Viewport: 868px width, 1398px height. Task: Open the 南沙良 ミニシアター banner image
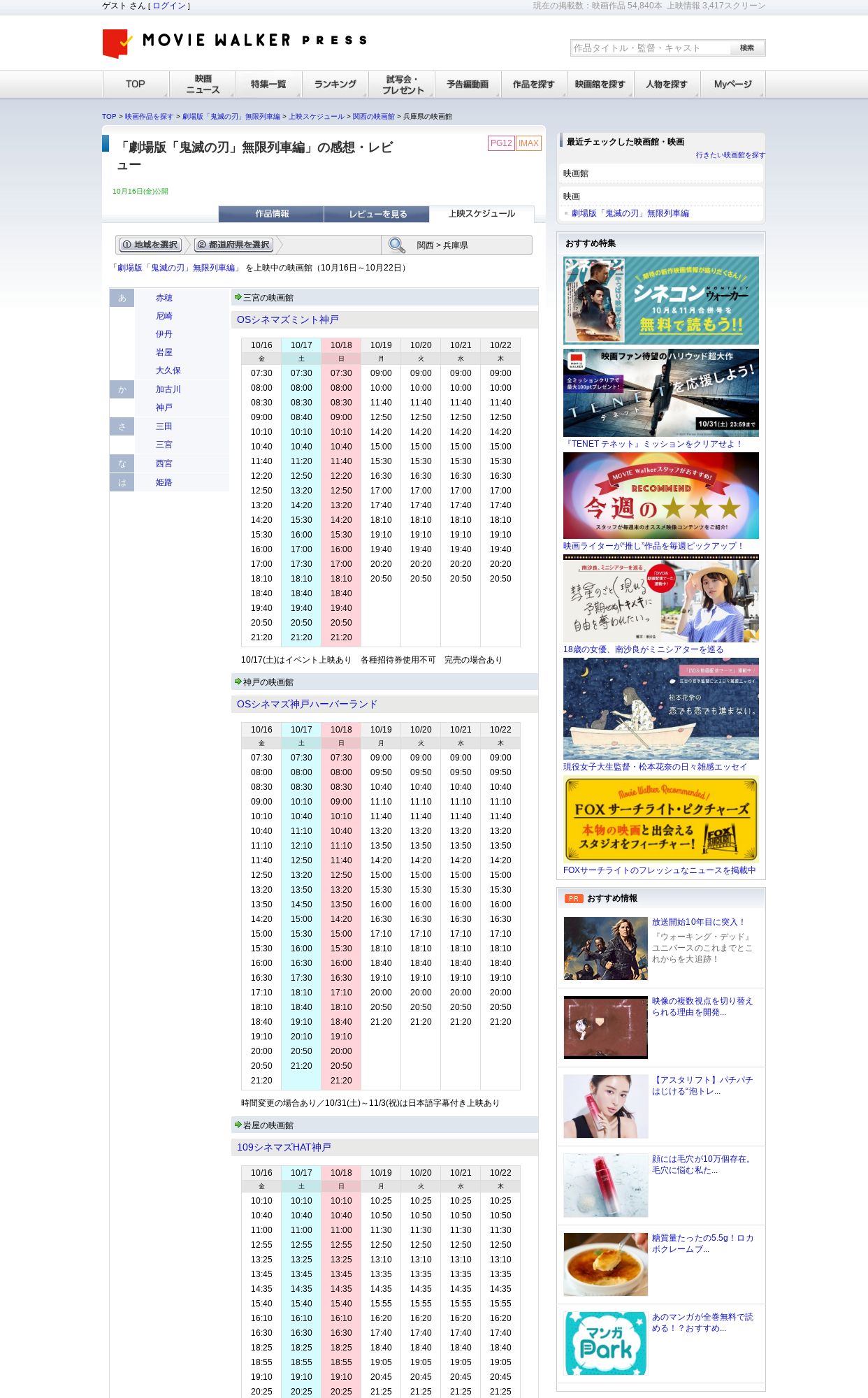click(661, 599)
